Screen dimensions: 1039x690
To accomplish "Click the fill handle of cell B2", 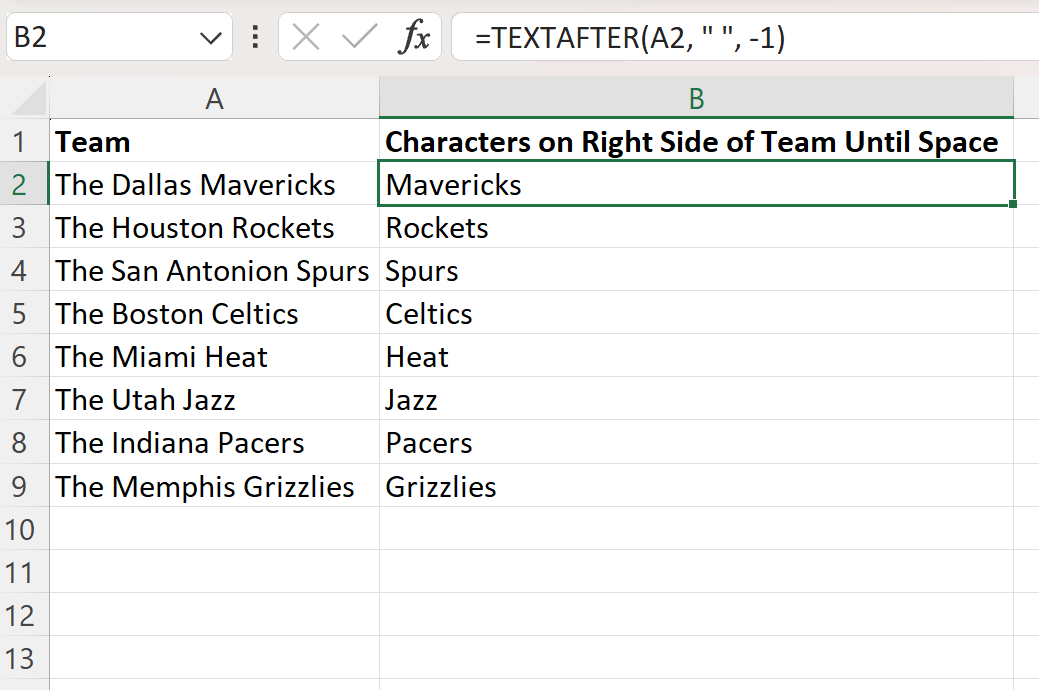I will [1012, 204].
